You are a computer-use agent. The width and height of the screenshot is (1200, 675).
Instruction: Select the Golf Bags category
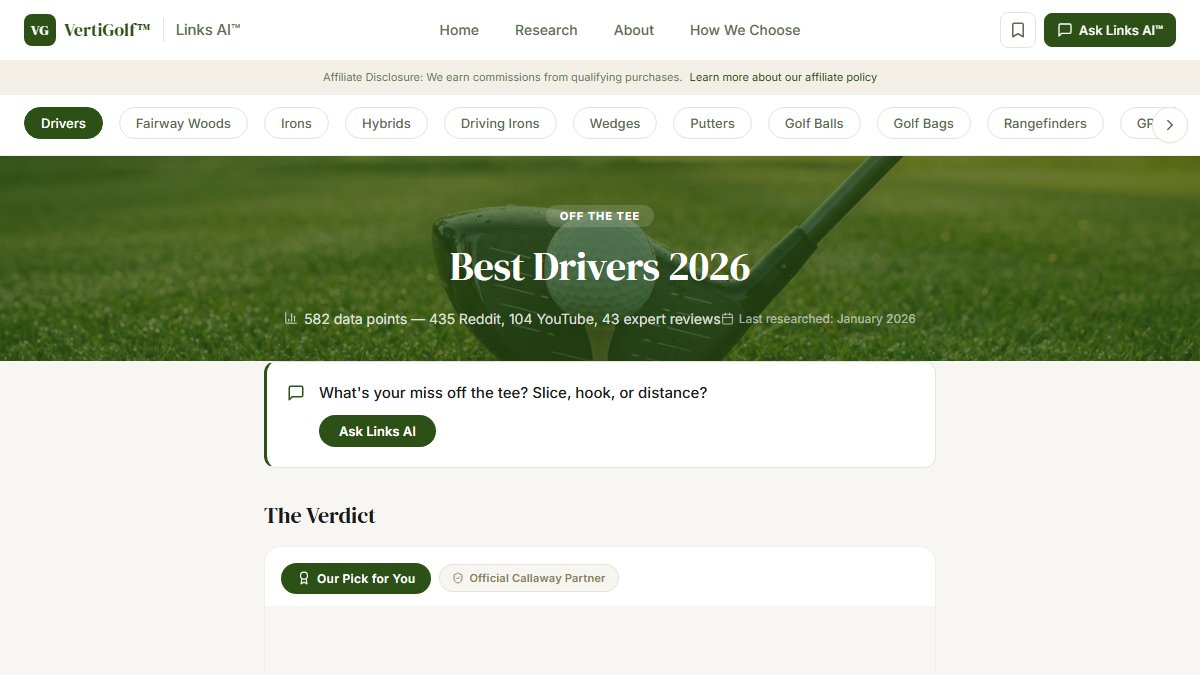pyautogui.click(x=924, y=123)
